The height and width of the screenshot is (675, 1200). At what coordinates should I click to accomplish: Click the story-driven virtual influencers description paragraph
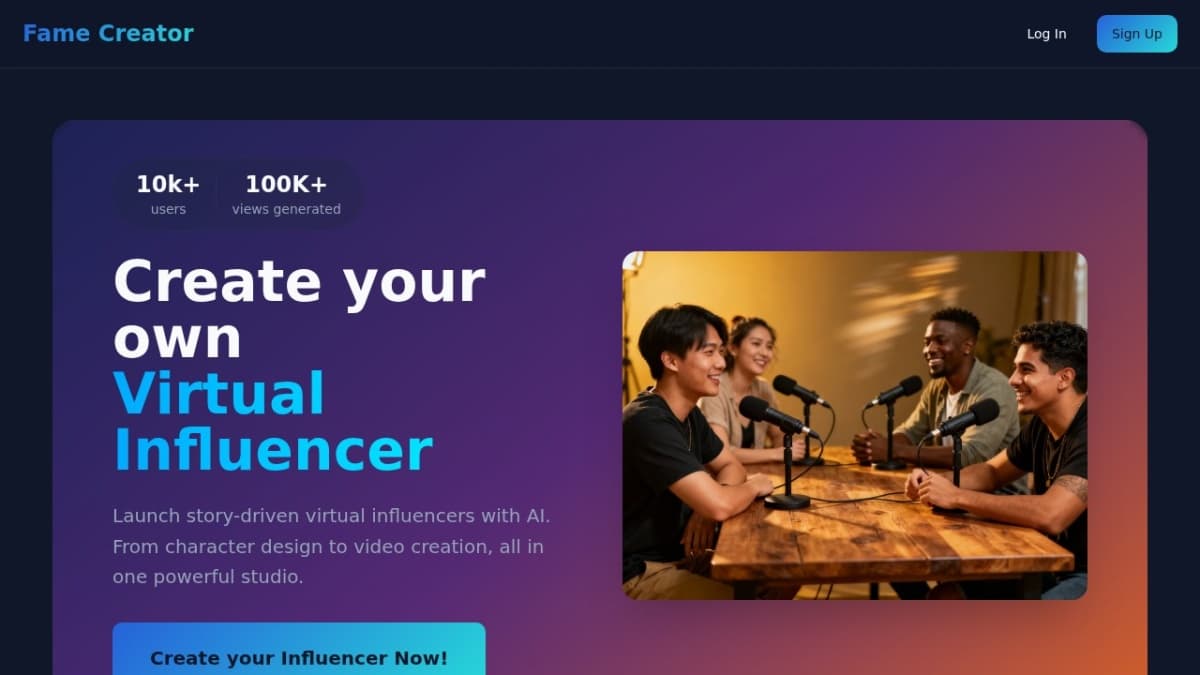click(332, 546)
